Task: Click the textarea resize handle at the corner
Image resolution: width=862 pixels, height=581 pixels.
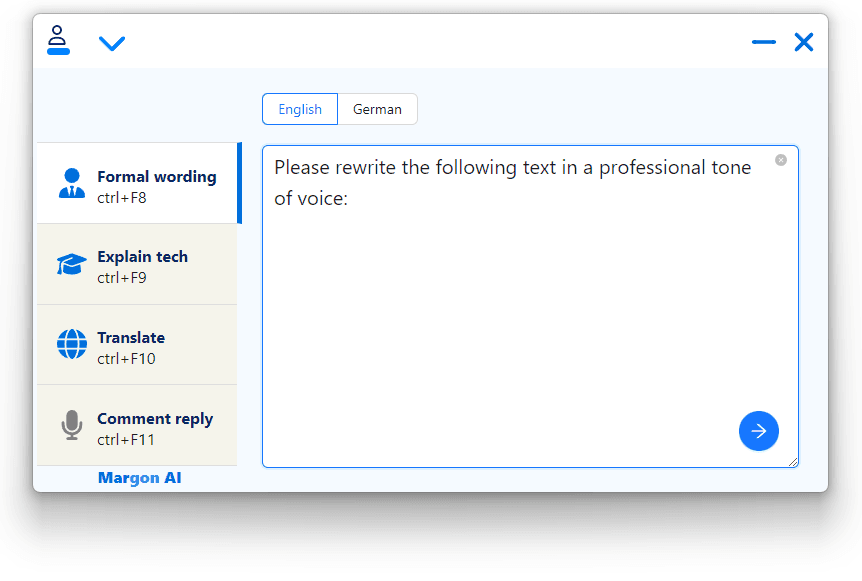Action: 793,462
